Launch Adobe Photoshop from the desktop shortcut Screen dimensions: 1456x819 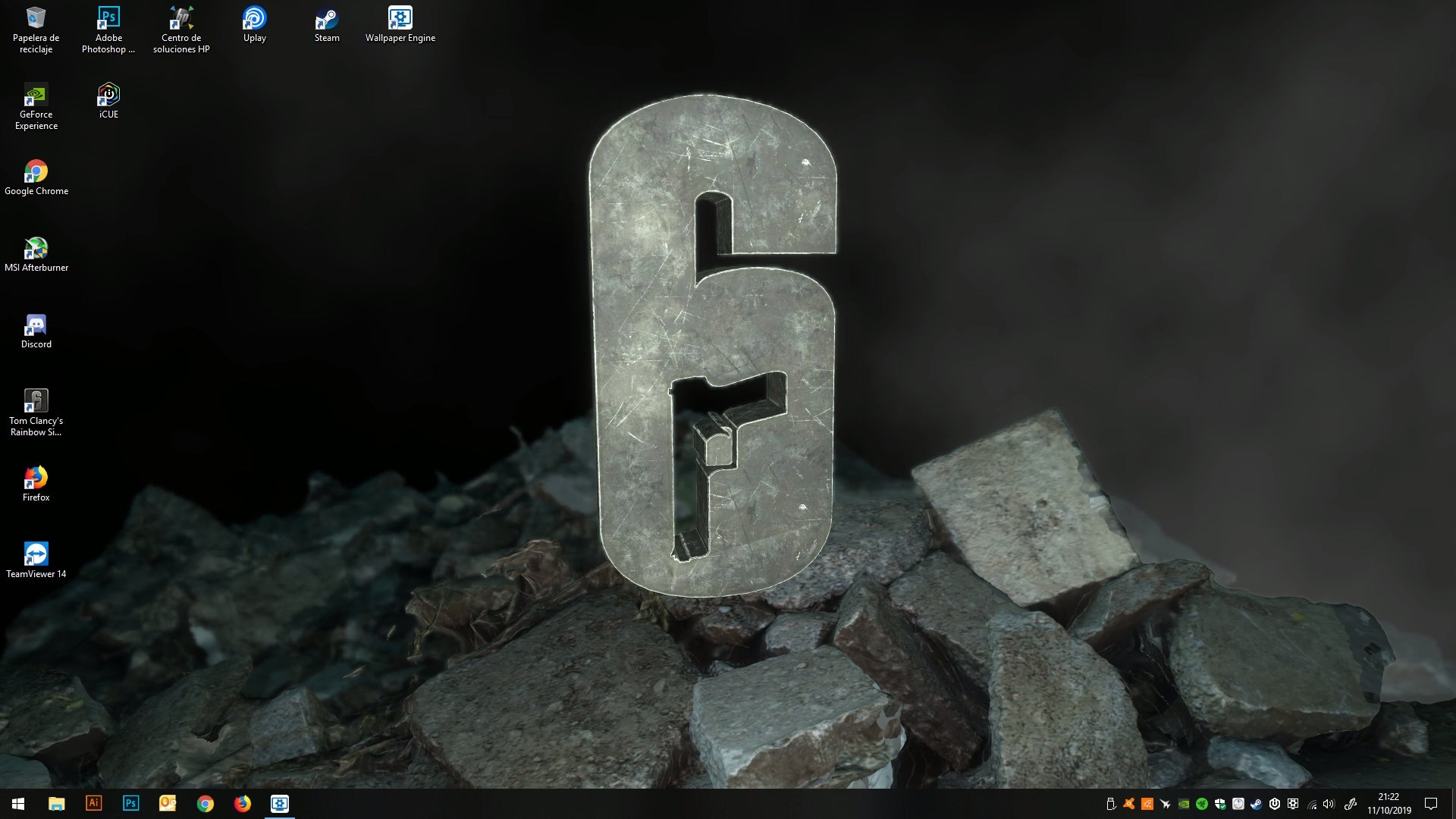point(108,30)
